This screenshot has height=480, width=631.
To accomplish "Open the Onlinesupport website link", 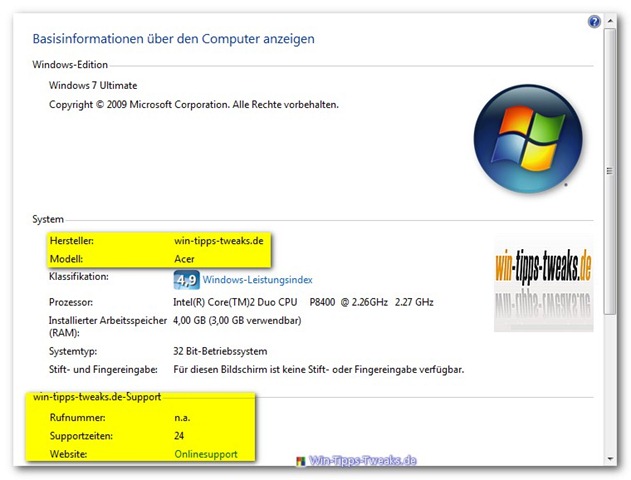I will point(206,454).
